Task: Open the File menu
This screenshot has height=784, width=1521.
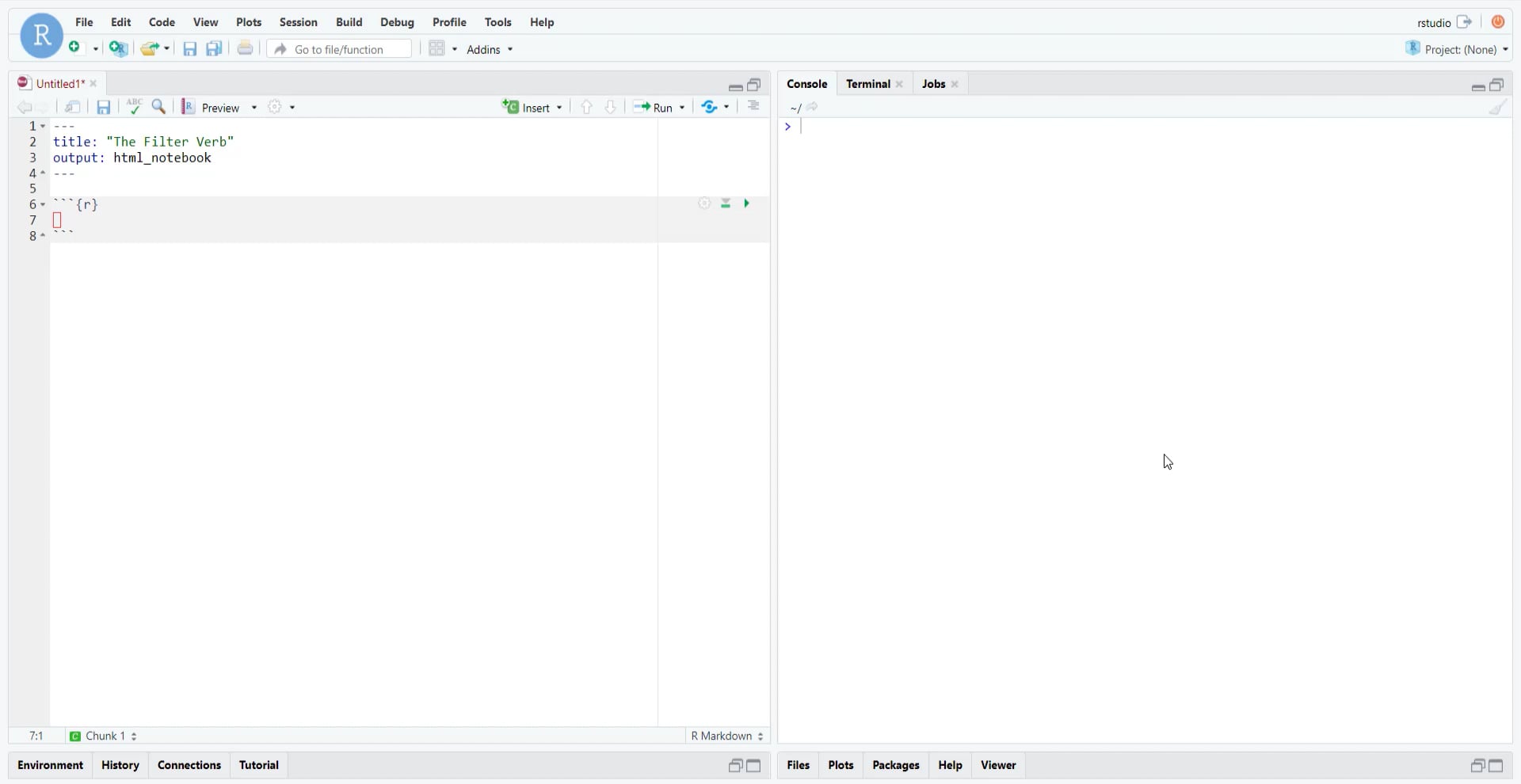Action: click(x=84, y=22)
